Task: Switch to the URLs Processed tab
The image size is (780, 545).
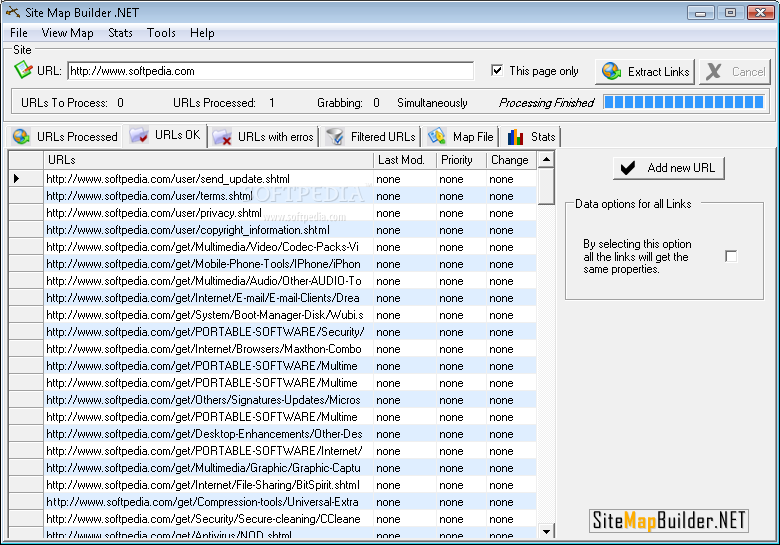Action: (65, 137)
